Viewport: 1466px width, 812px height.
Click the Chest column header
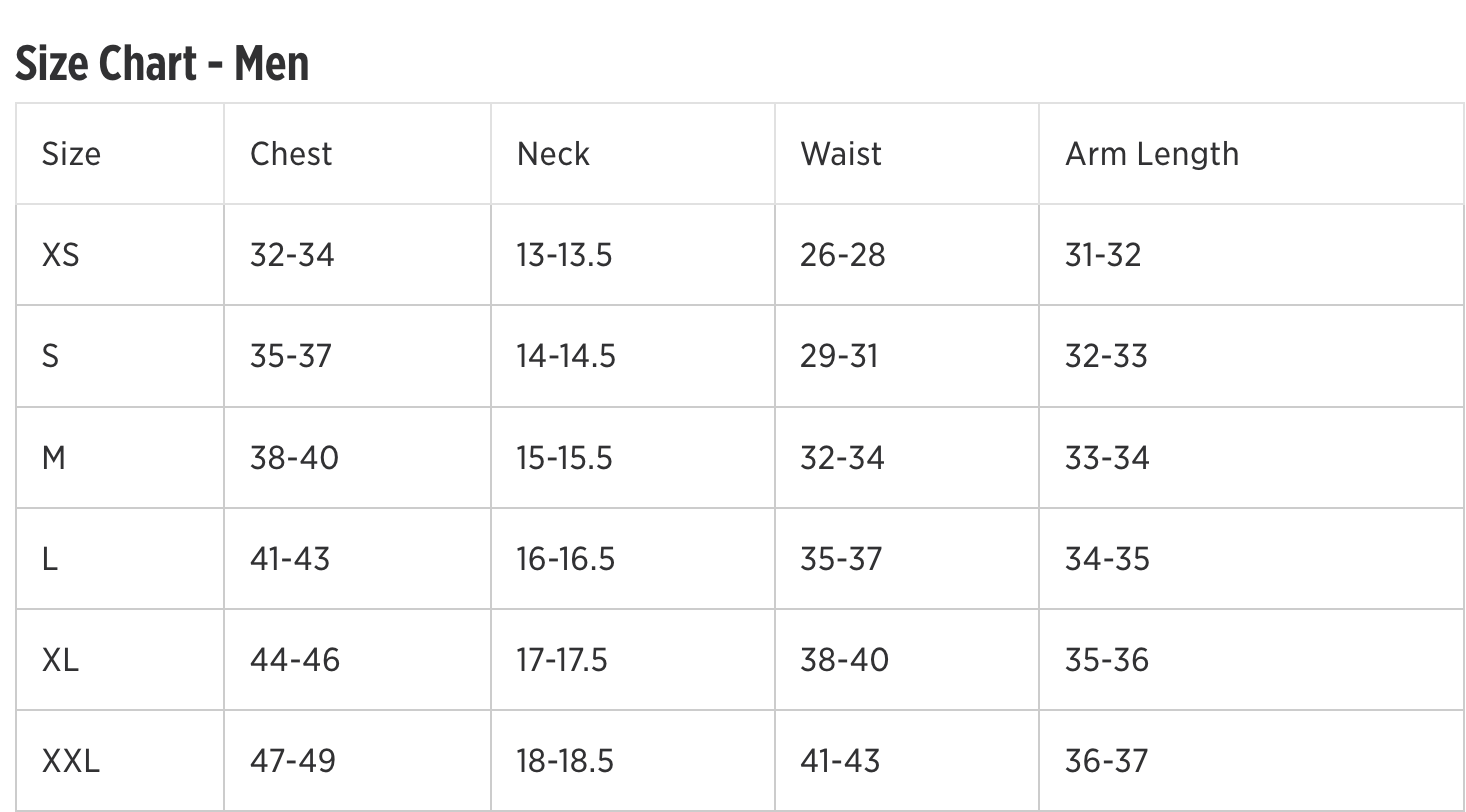291,154
